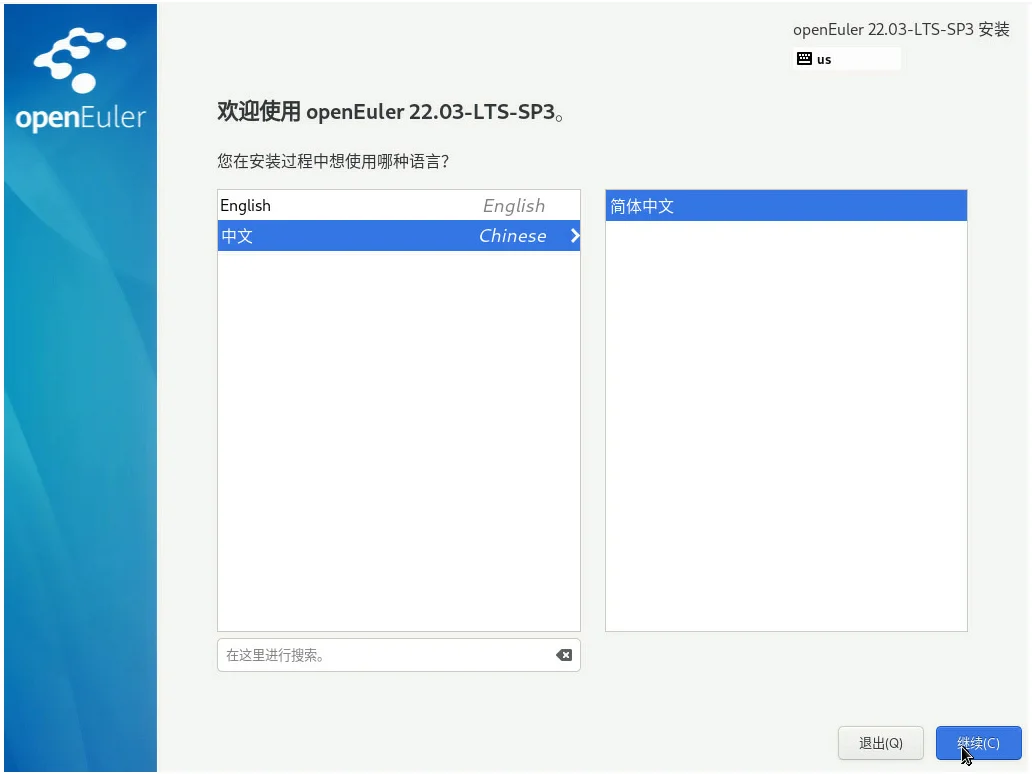Choose 简体中文 locale in the right list
This screenshot has height=774, width=1032.
pyautogui.click(x=786, y=206)
